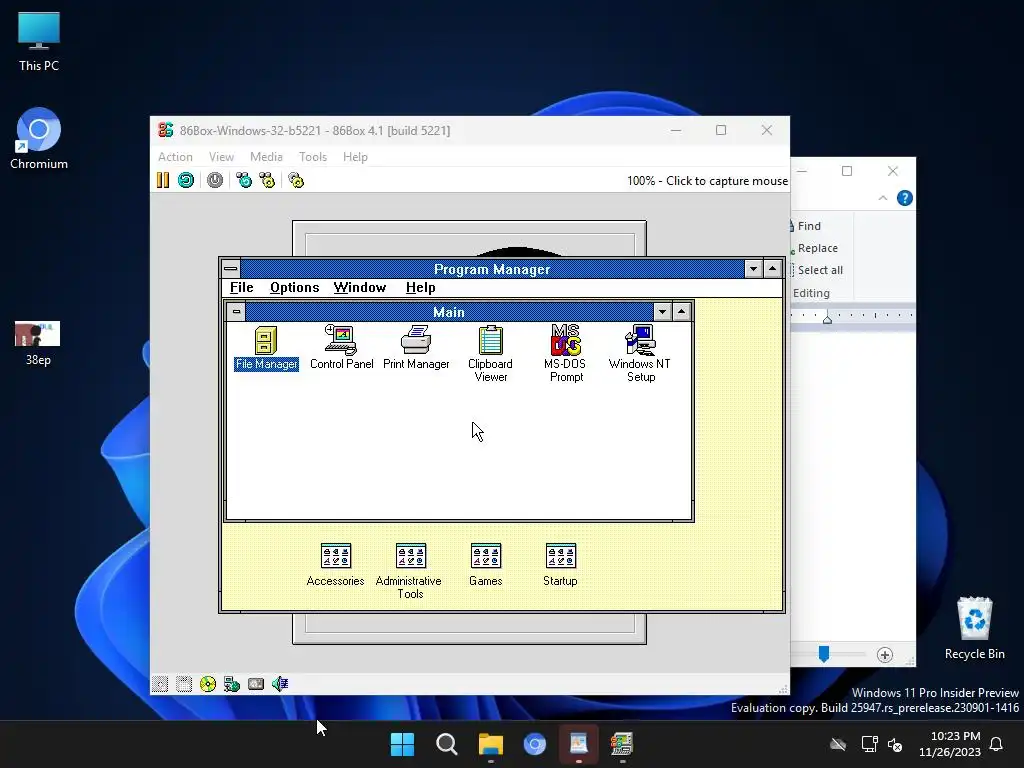Select the Clipboard Viewer icon

click(x=490, y=353)
